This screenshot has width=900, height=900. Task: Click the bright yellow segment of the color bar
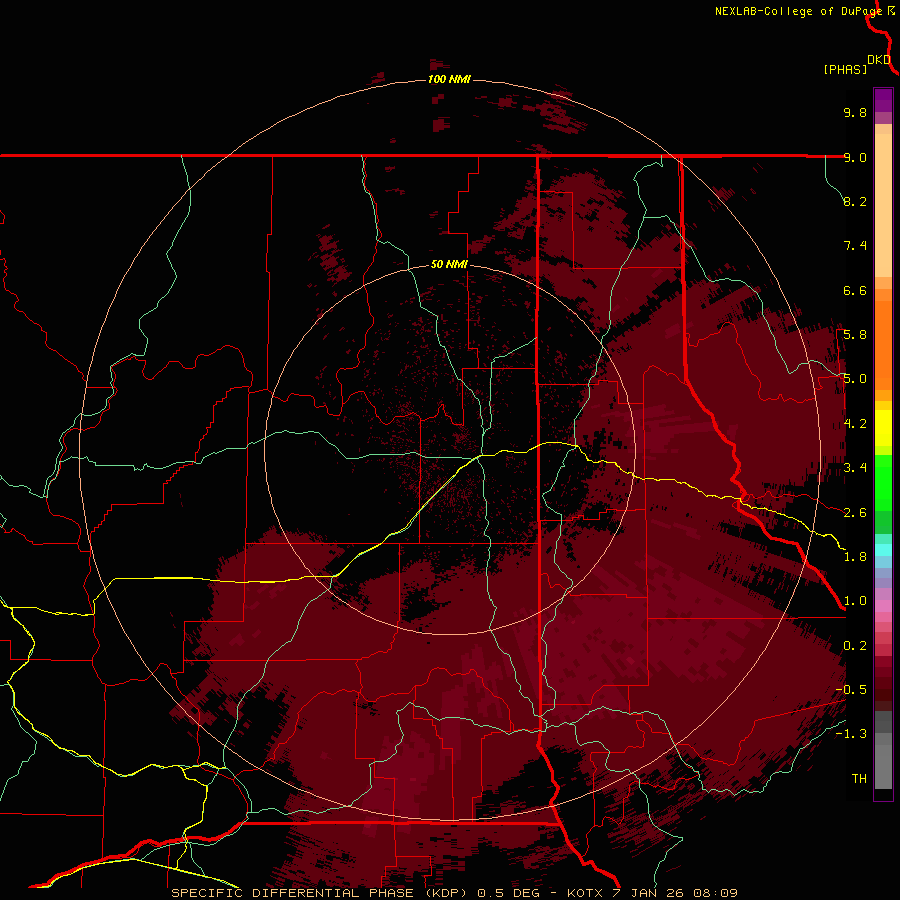[x=883, y=428]
